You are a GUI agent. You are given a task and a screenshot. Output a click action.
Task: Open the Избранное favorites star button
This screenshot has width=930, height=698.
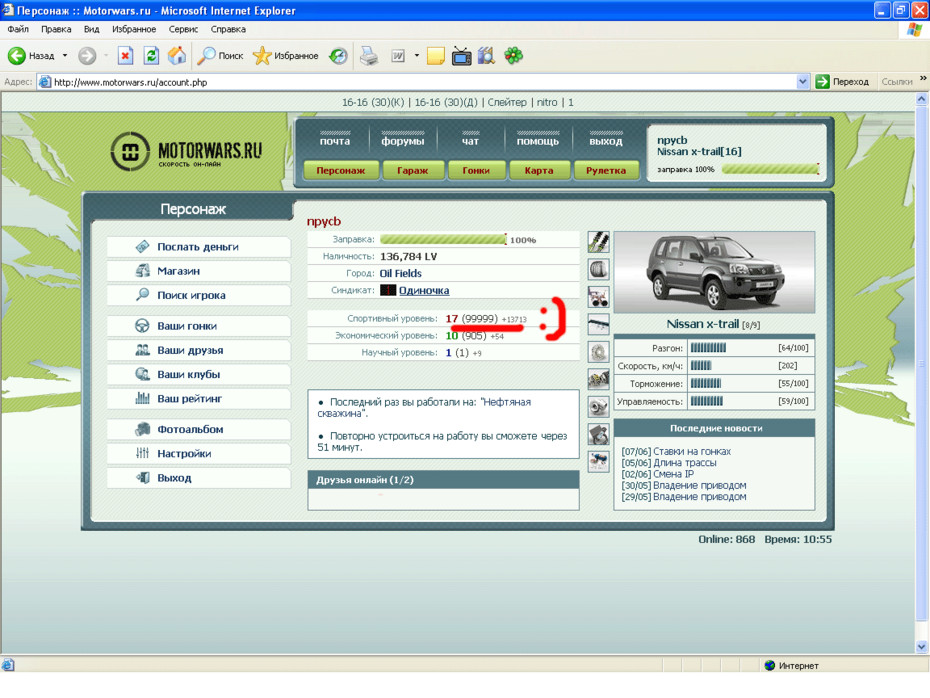click(285, 56)
